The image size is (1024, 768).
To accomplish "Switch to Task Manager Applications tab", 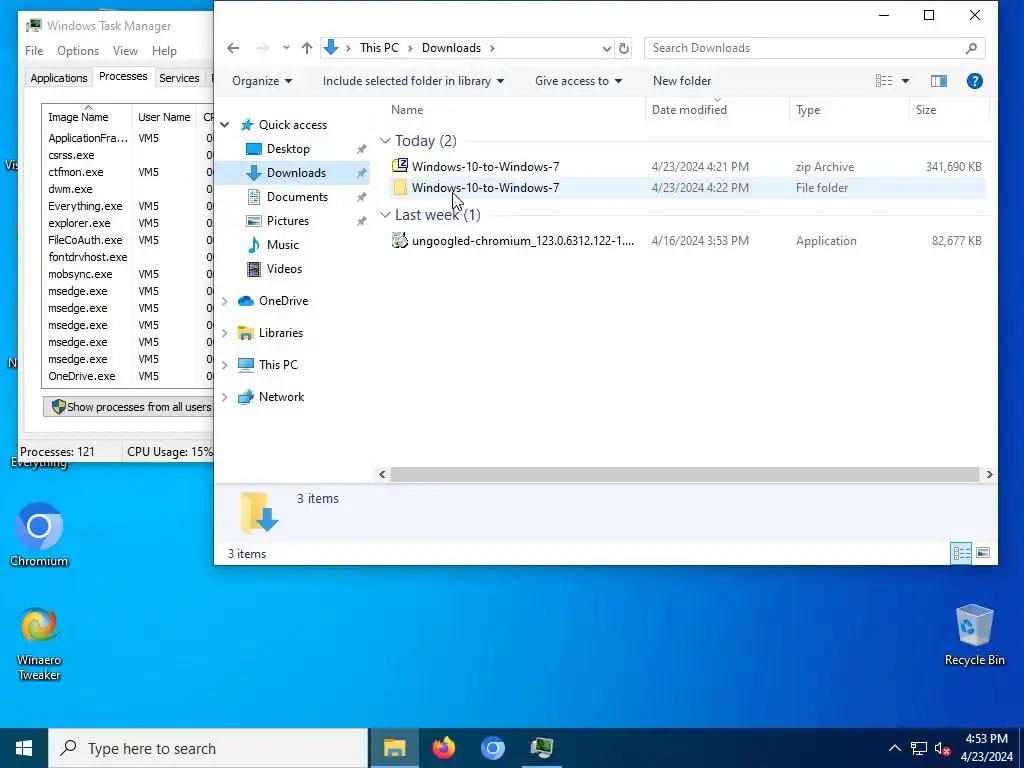I will coord(59,78).
